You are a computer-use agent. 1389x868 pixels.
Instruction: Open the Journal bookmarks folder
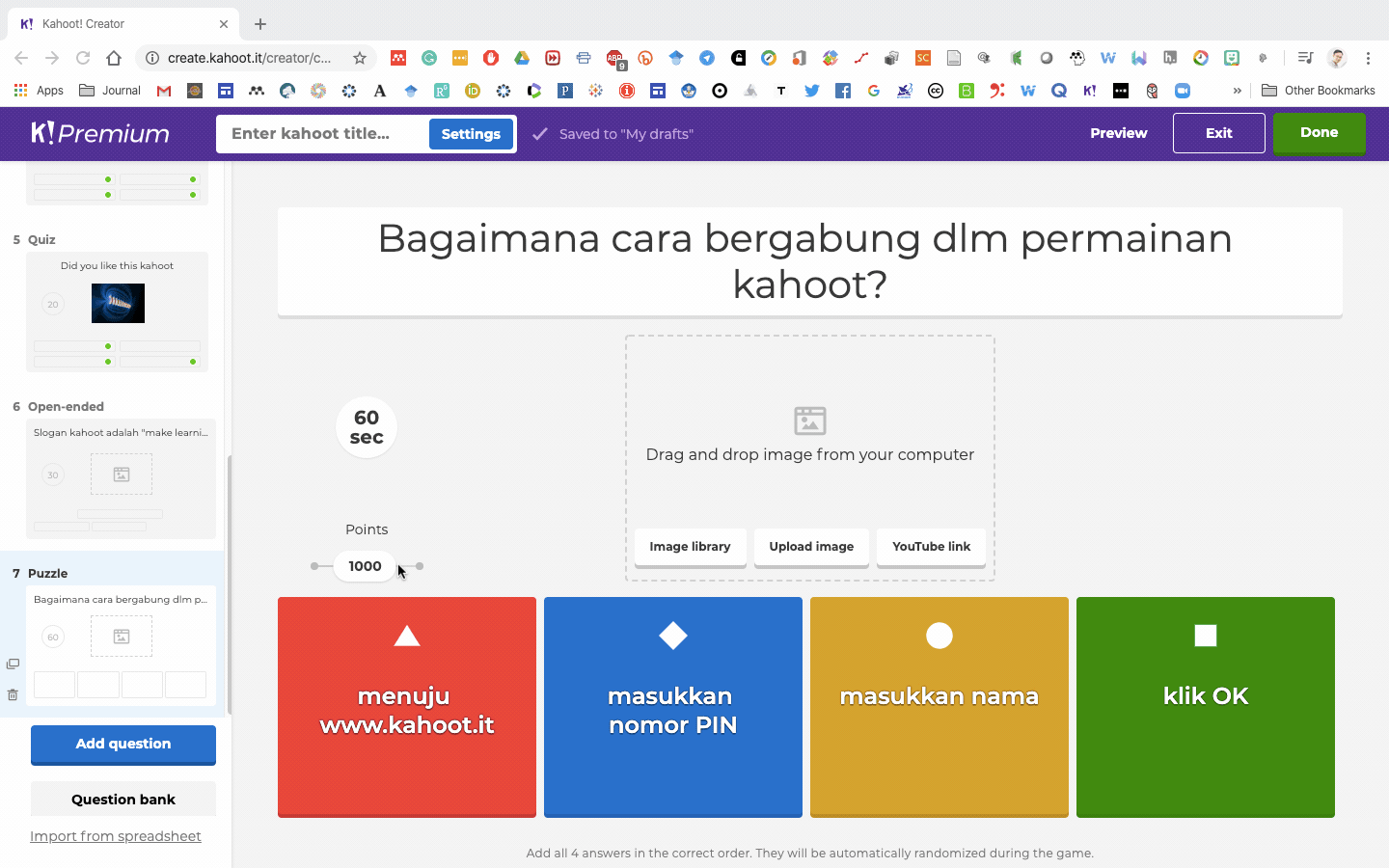tap(110, 91)
